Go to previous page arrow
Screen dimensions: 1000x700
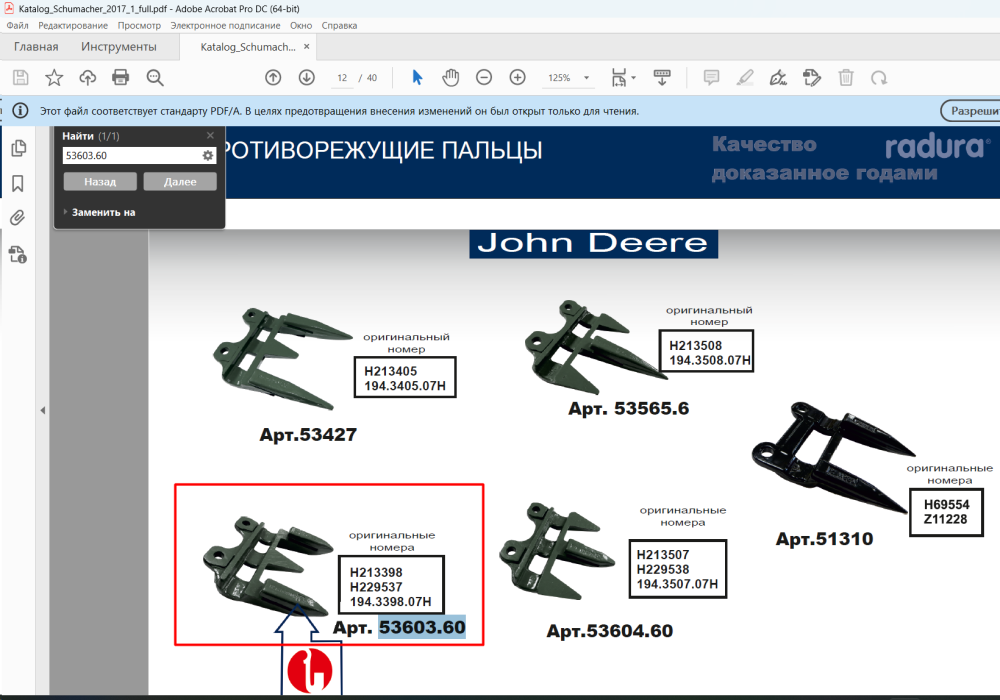pyautogui.click(x=273, y=78)
